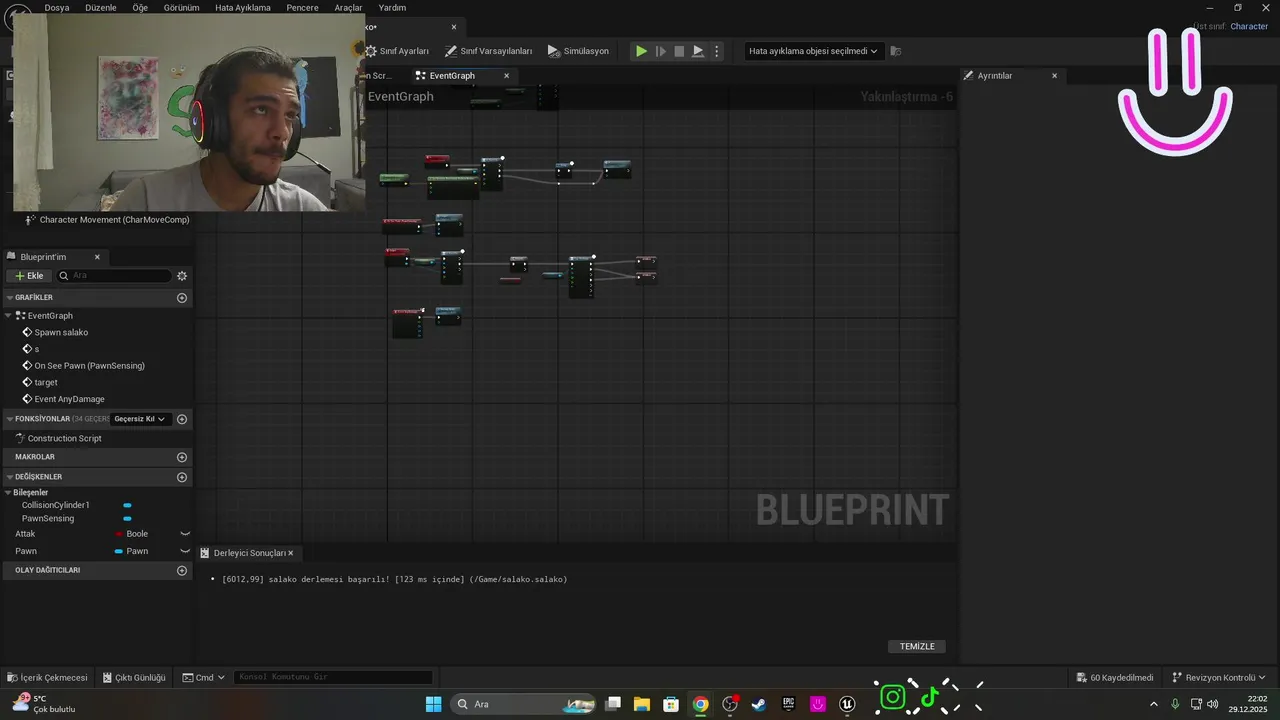The width and height of the screenshot is (1280, 720).
Task: Open Blueprint'im view settings gear
Action: (182, 276)
